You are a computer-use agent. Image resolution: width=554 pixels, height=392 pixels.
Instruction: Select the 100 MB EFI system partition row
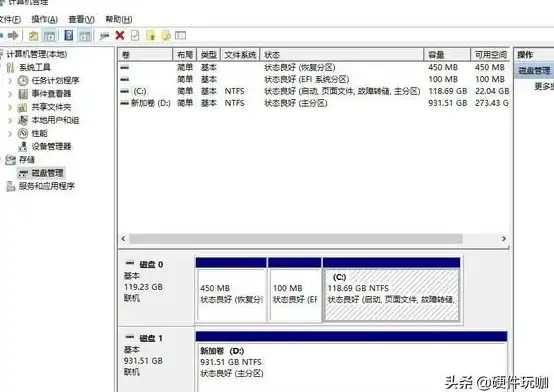[314, 79]
